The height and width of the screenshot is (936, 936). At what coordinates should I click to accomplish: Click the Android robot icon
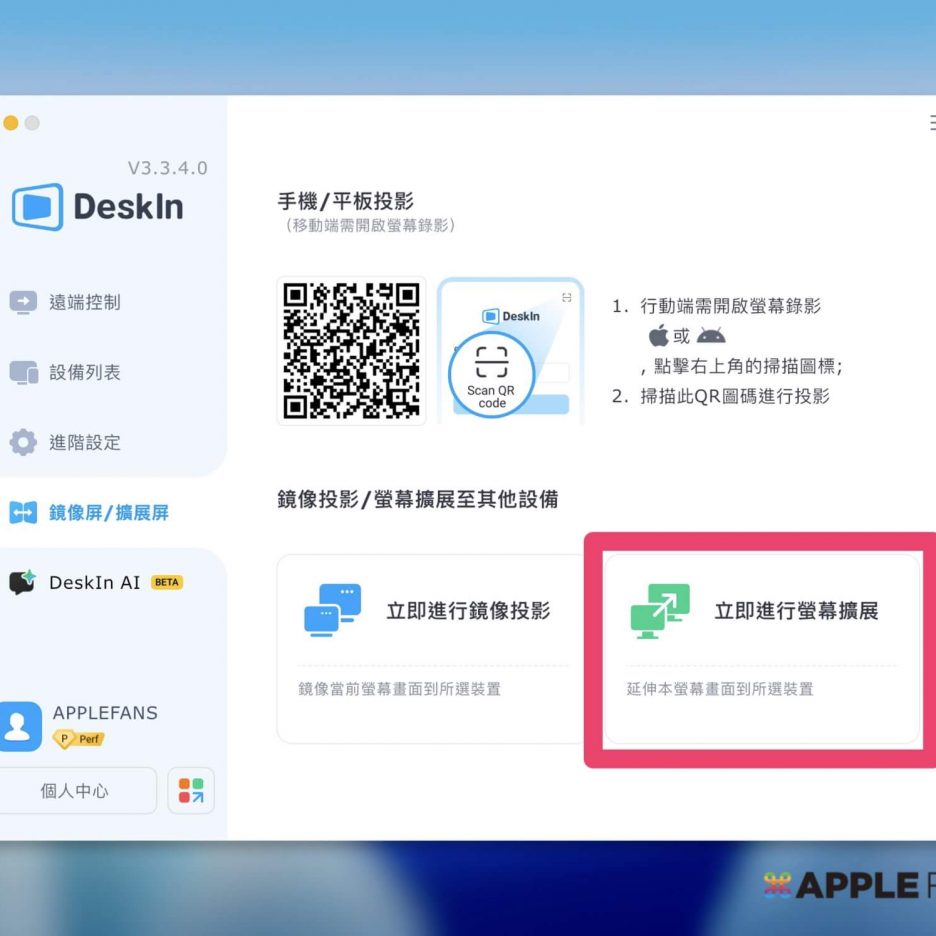pyautogui.click(x=711, y=336)
